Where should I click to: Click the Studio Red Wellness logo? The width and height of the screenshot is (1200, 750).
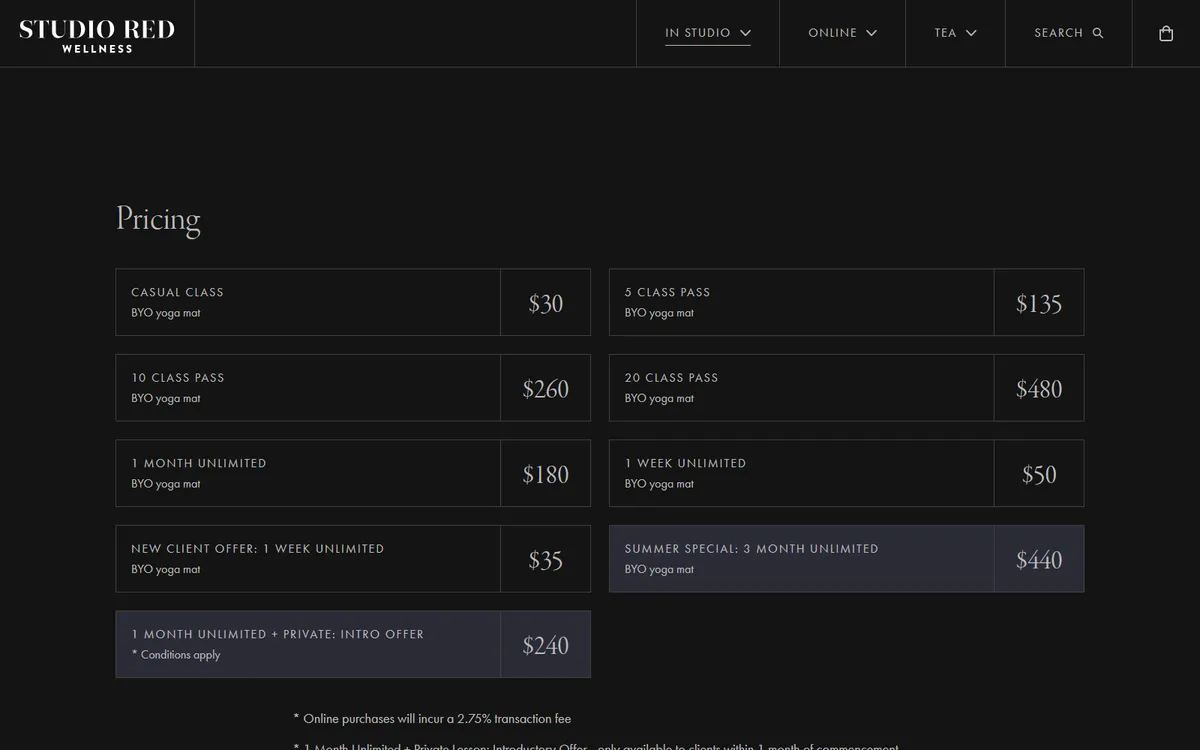[95, 33]
